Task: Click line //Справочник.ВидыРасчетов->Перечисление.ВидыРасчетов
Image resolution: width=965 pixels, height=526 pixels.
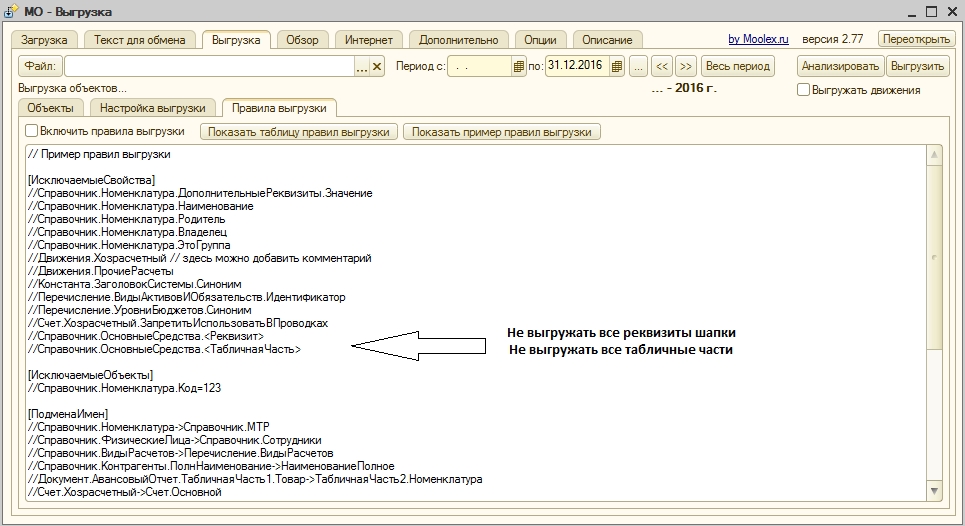Action: coord(181,453)
